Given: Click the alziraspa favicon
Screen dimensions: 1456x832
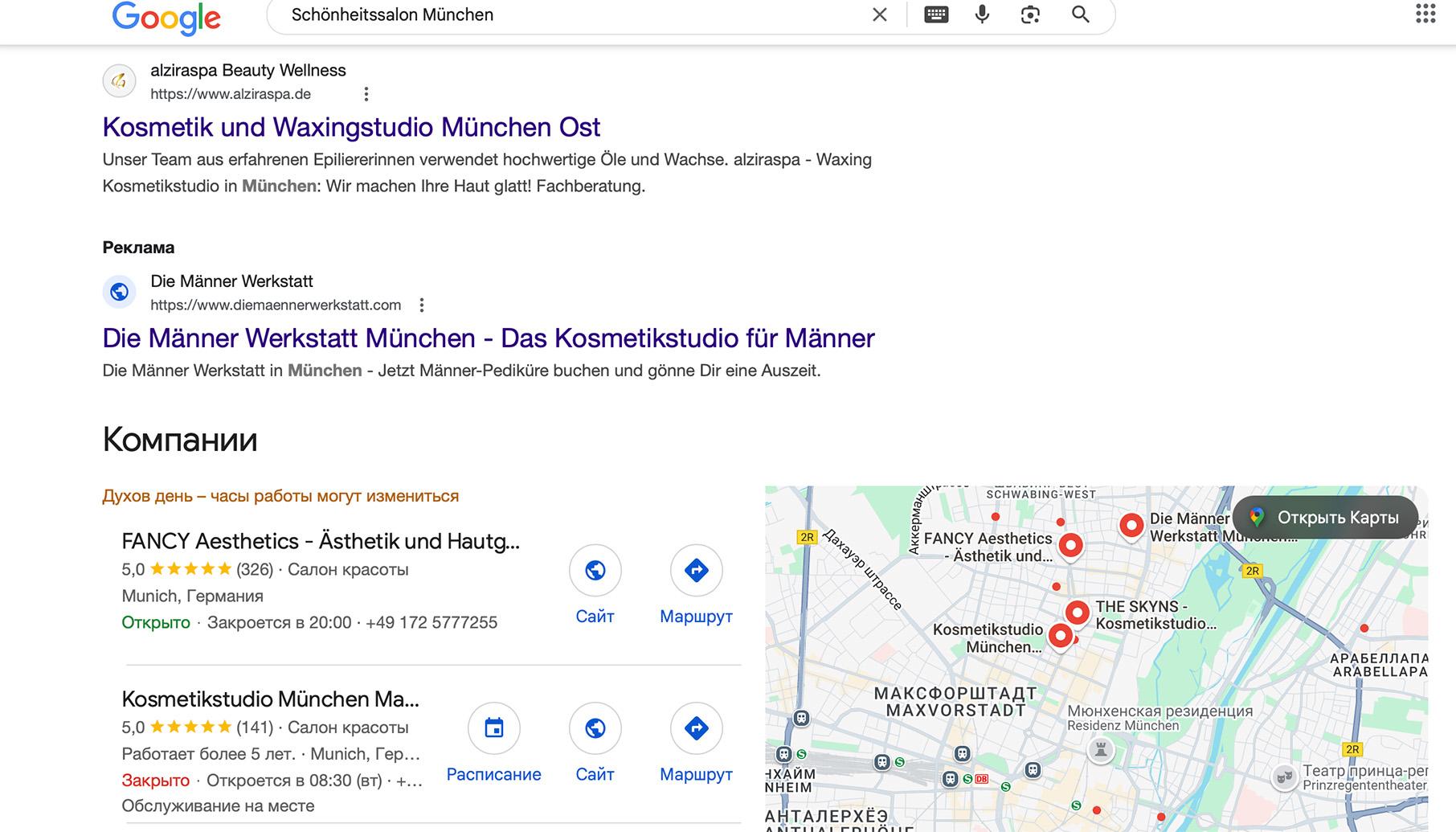Looking at the screenshot, I should [x=119, y=80].
